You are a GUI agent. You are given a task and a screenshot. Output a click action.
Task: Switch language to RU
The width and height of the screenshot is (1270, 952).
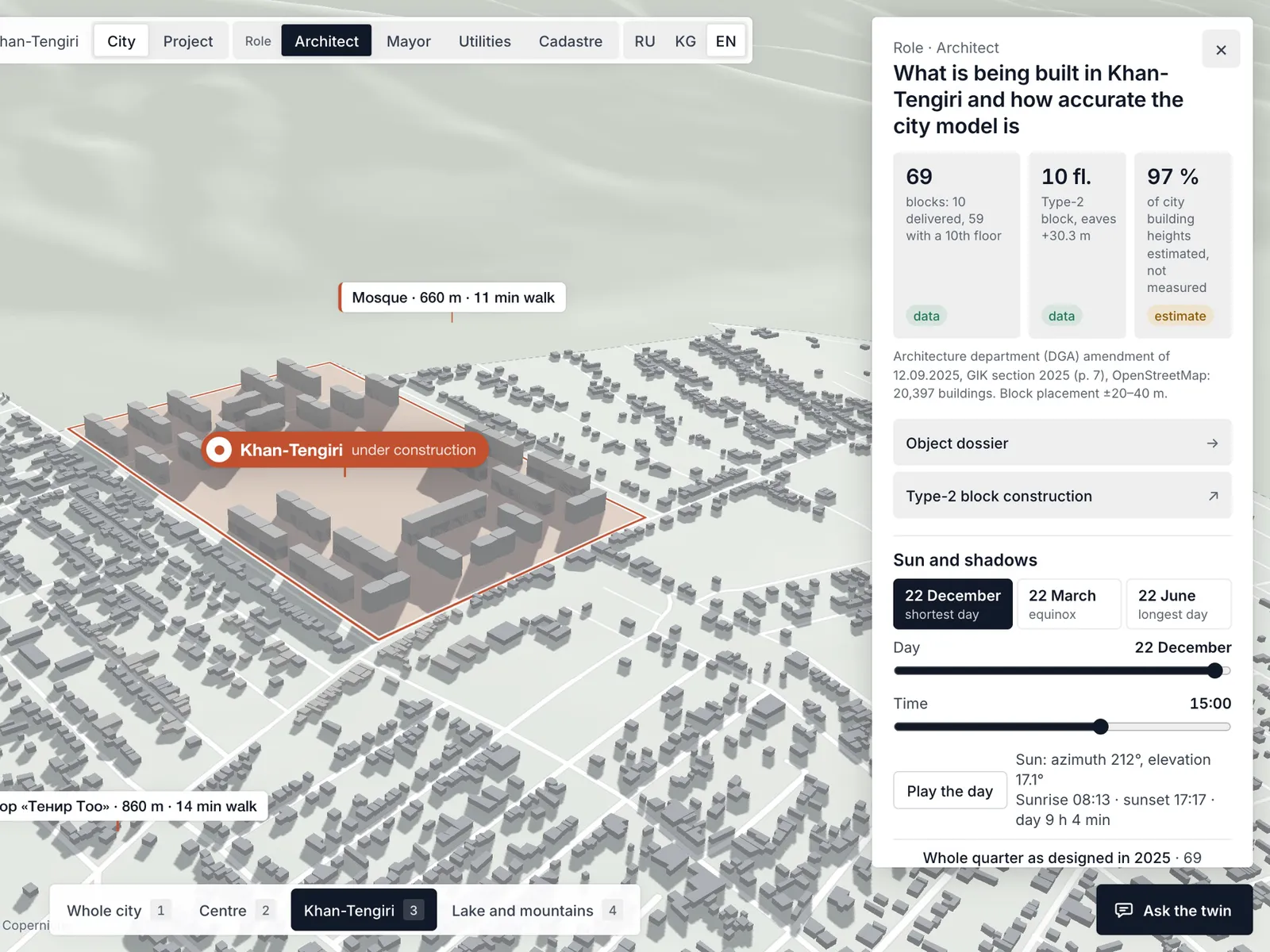645,41
